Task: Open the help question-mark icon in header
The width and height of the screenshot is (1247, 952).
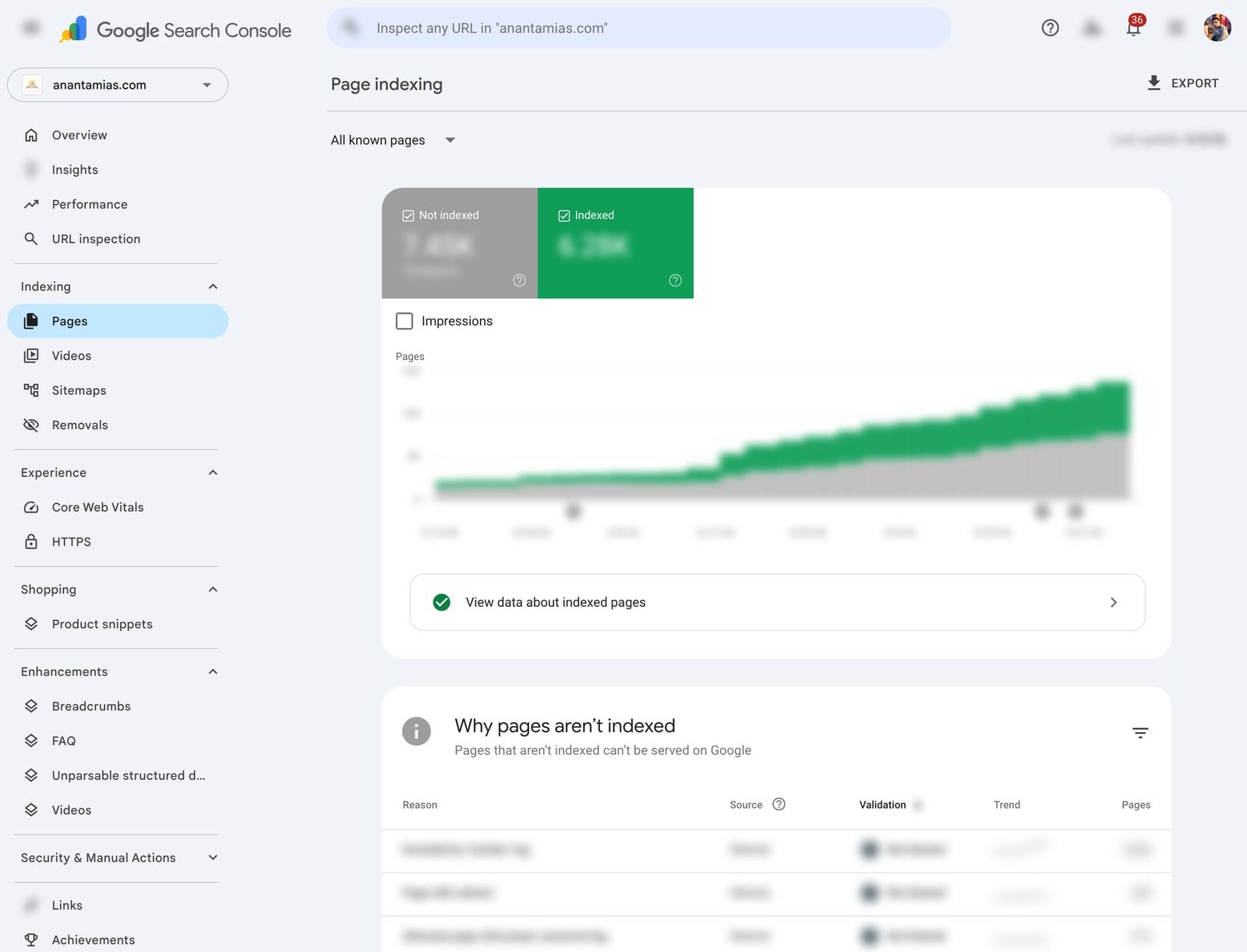Action: [1050, 28]
